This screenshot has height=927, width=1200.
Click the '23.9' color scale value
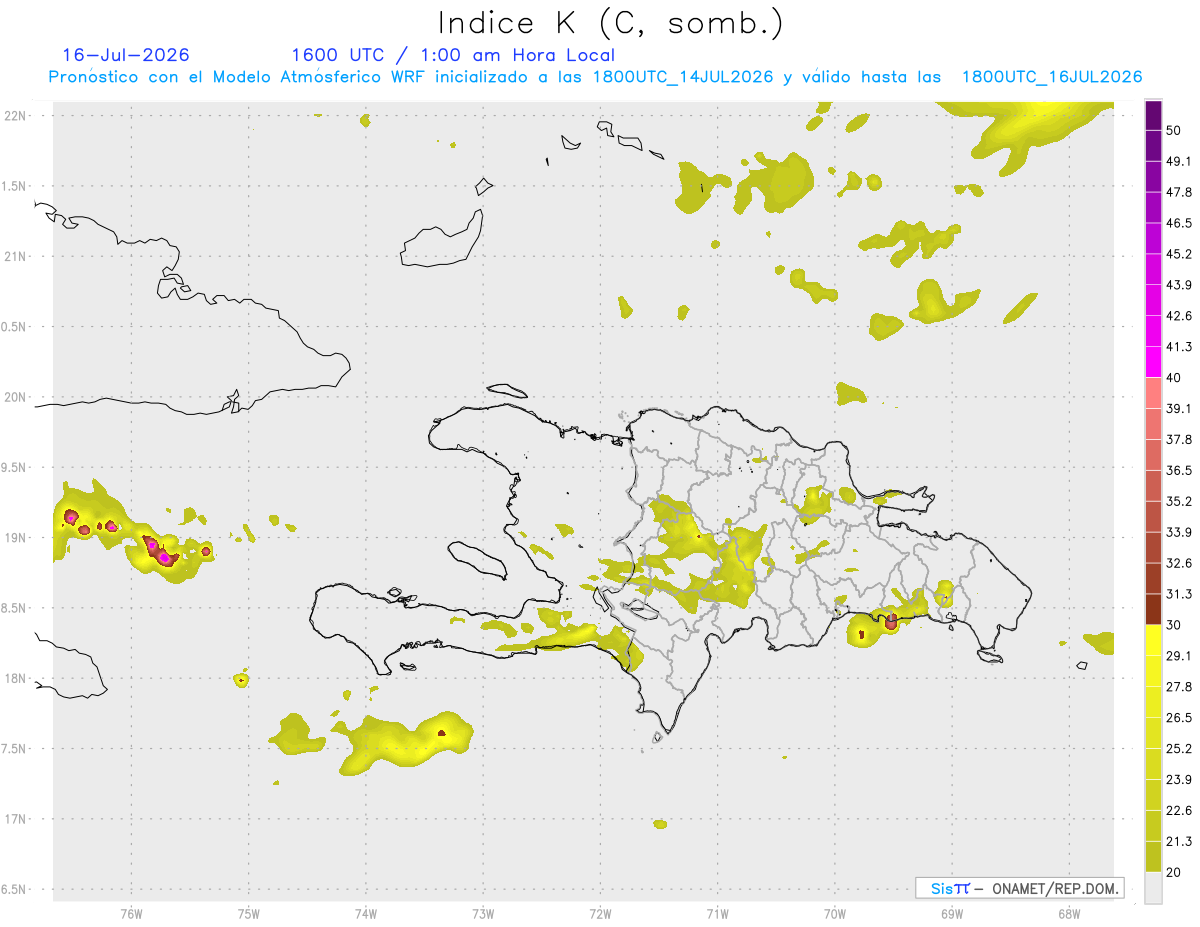click(1179, 780)
